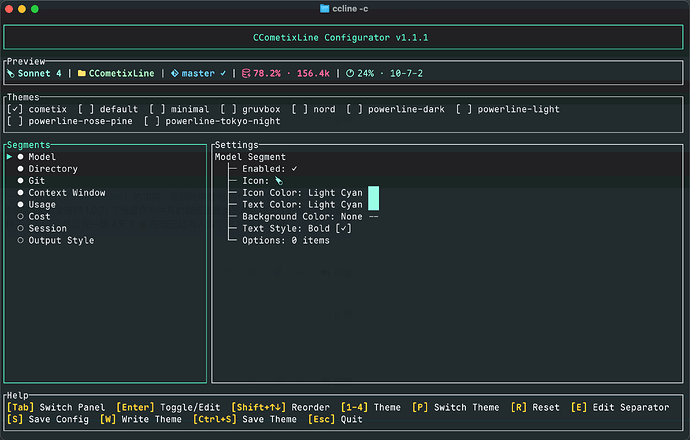Click the checkmark after master in preview
This screenshot has width=690, height=440.
pos(223,73)
